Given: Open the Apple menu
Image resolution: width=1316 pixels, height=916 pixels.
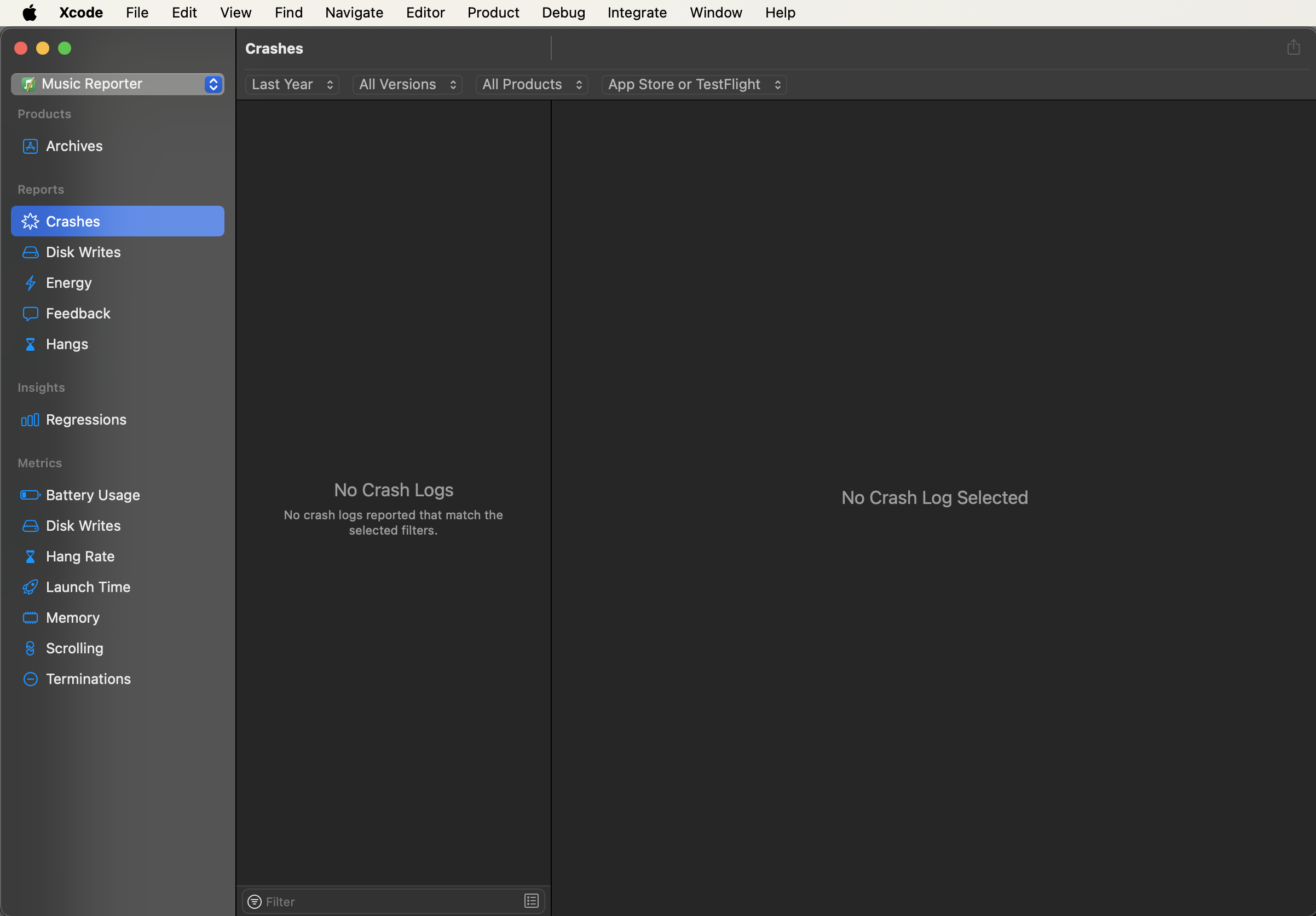Looking at the screenshot, I should tap(29, 13).
